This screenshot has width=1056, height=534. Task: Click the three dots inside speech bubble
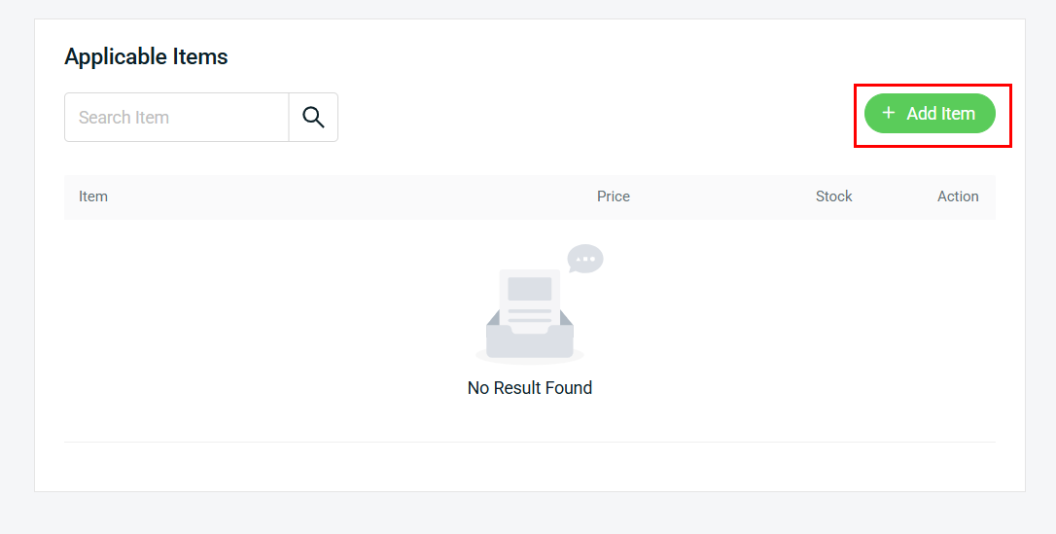pyautogui.click(x=585, y=258)
